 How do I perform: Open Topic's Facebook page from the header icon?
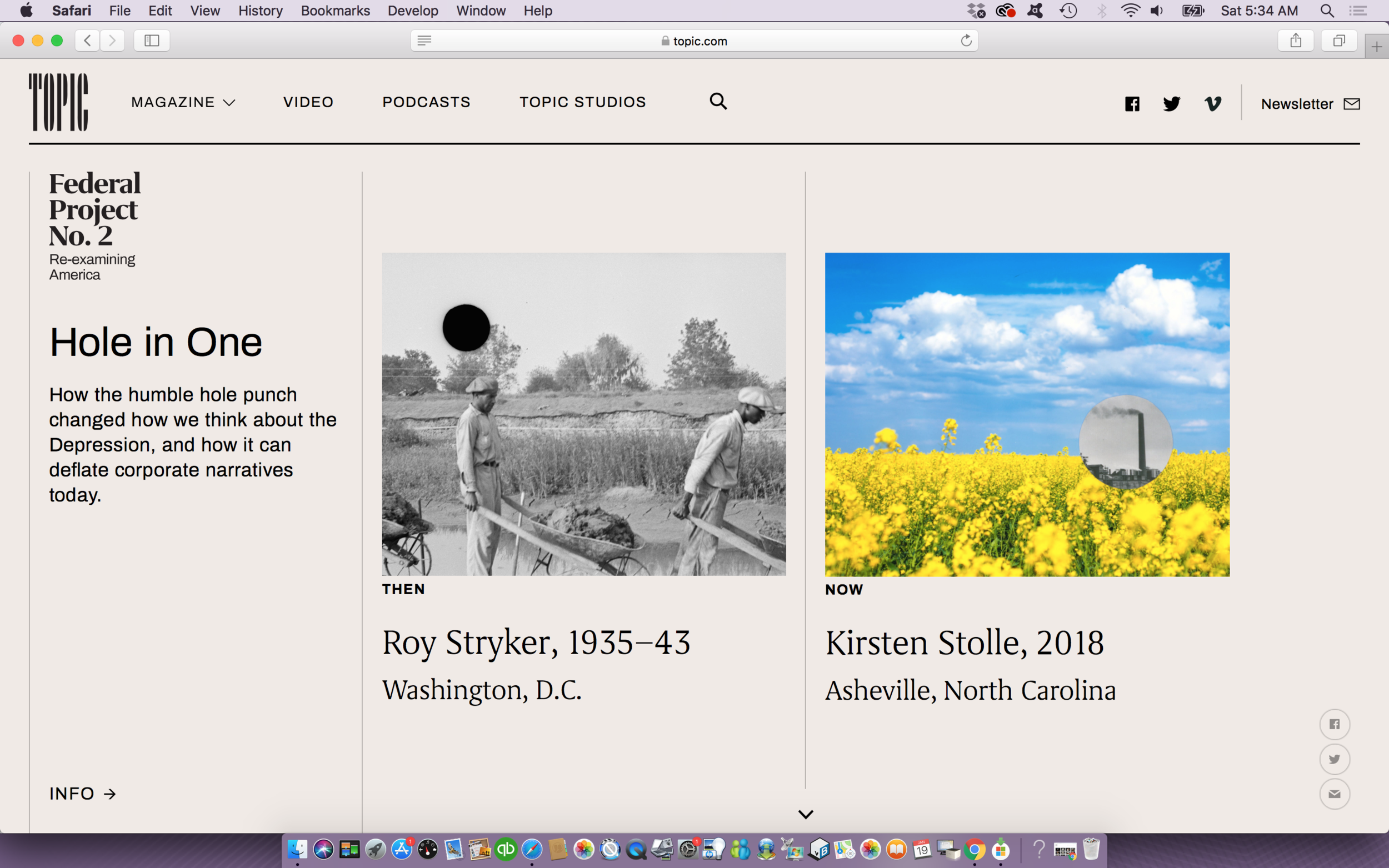(x=1132, y=104)
